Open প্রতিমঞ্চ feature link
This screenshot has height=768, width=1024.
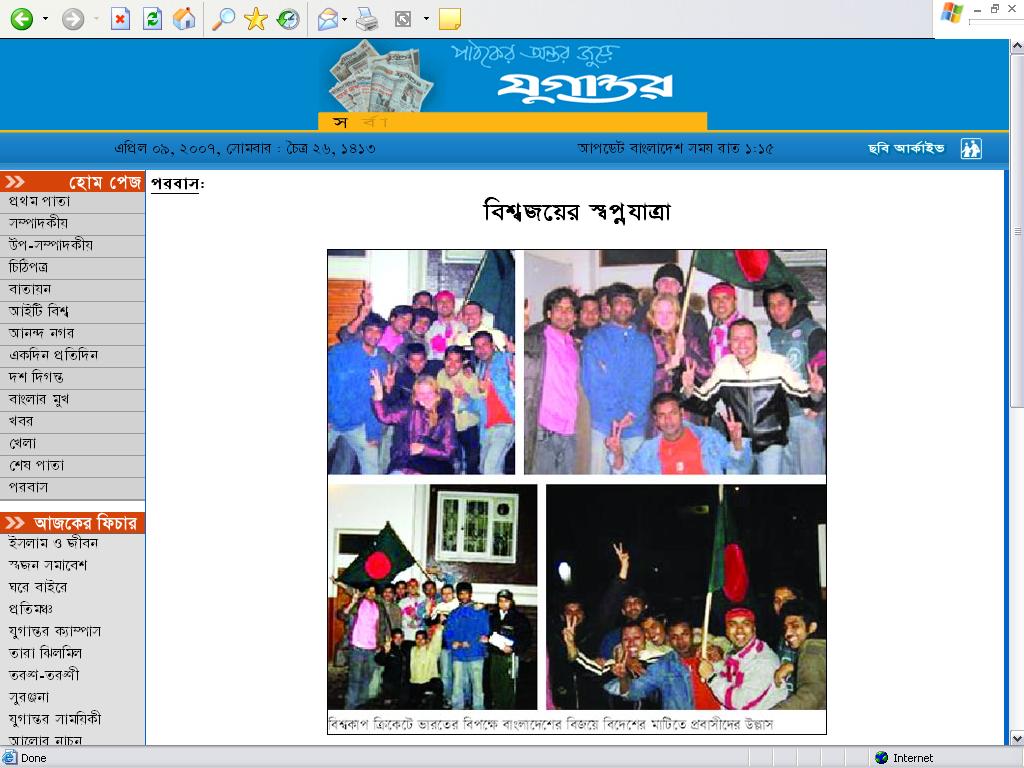(x=31, y=609)
